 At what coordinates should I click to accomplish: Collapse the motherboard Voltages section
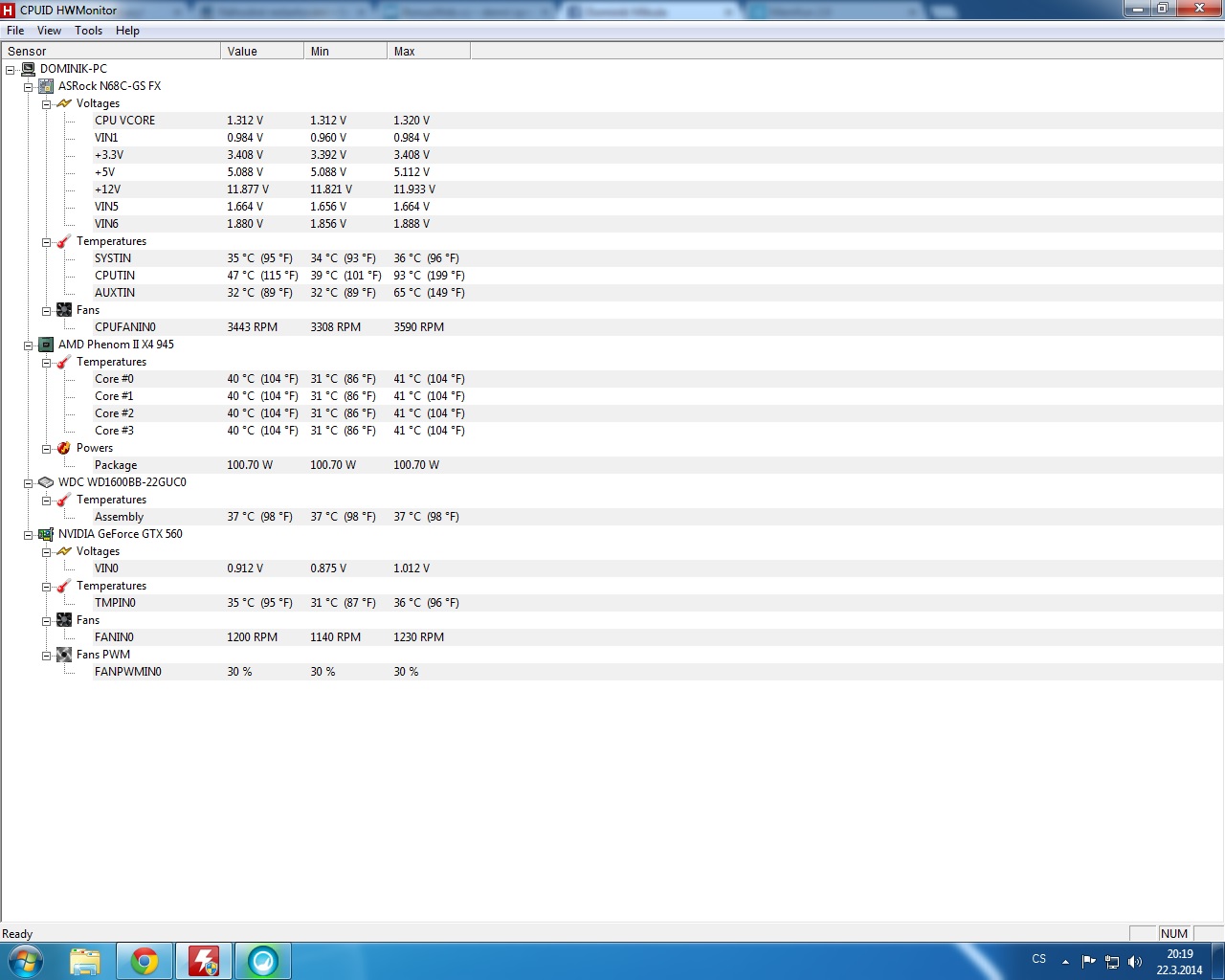click(x=46, y=104)
